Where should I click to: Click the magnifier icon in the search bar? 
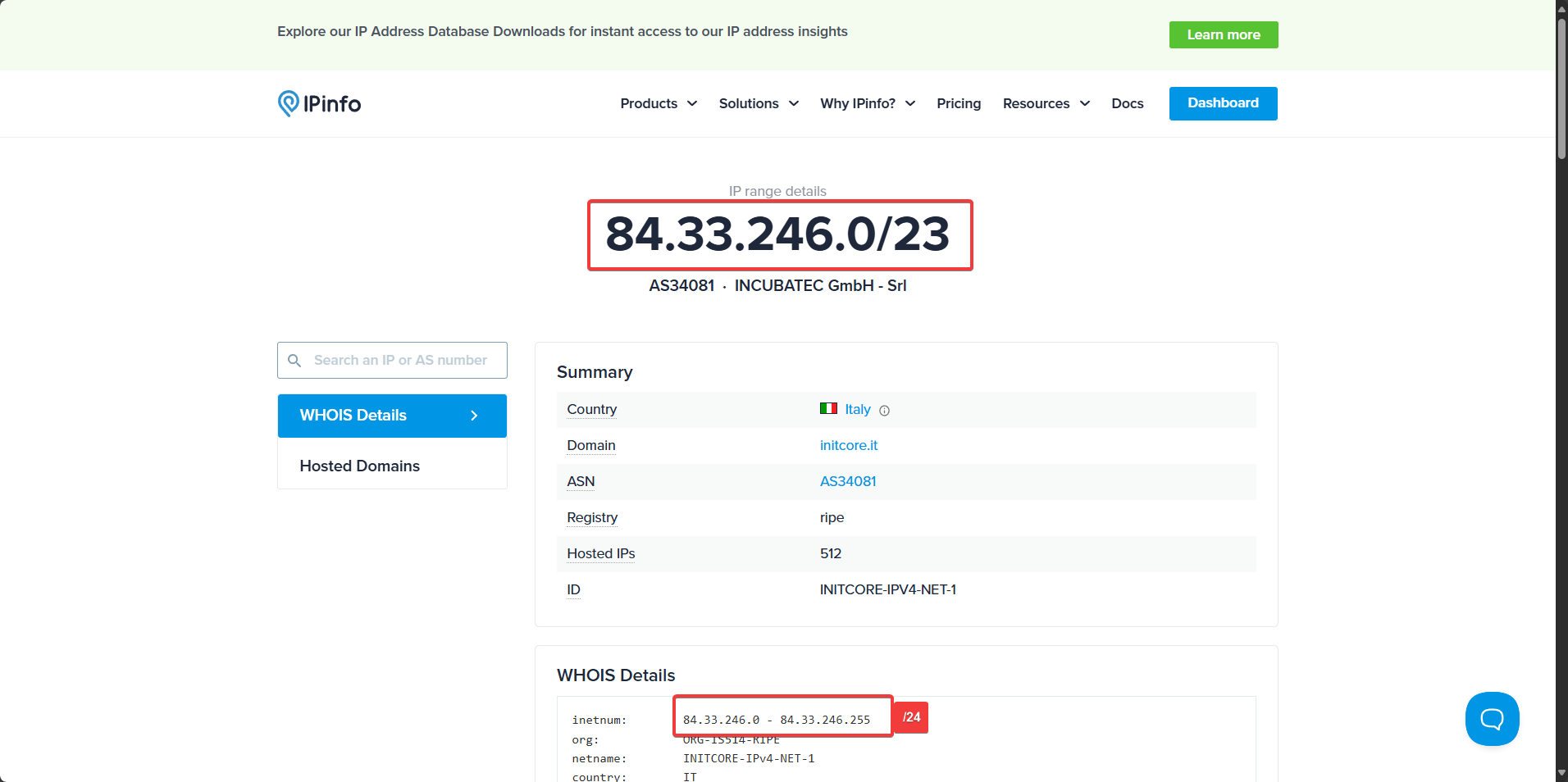click(x=295, y=361)
